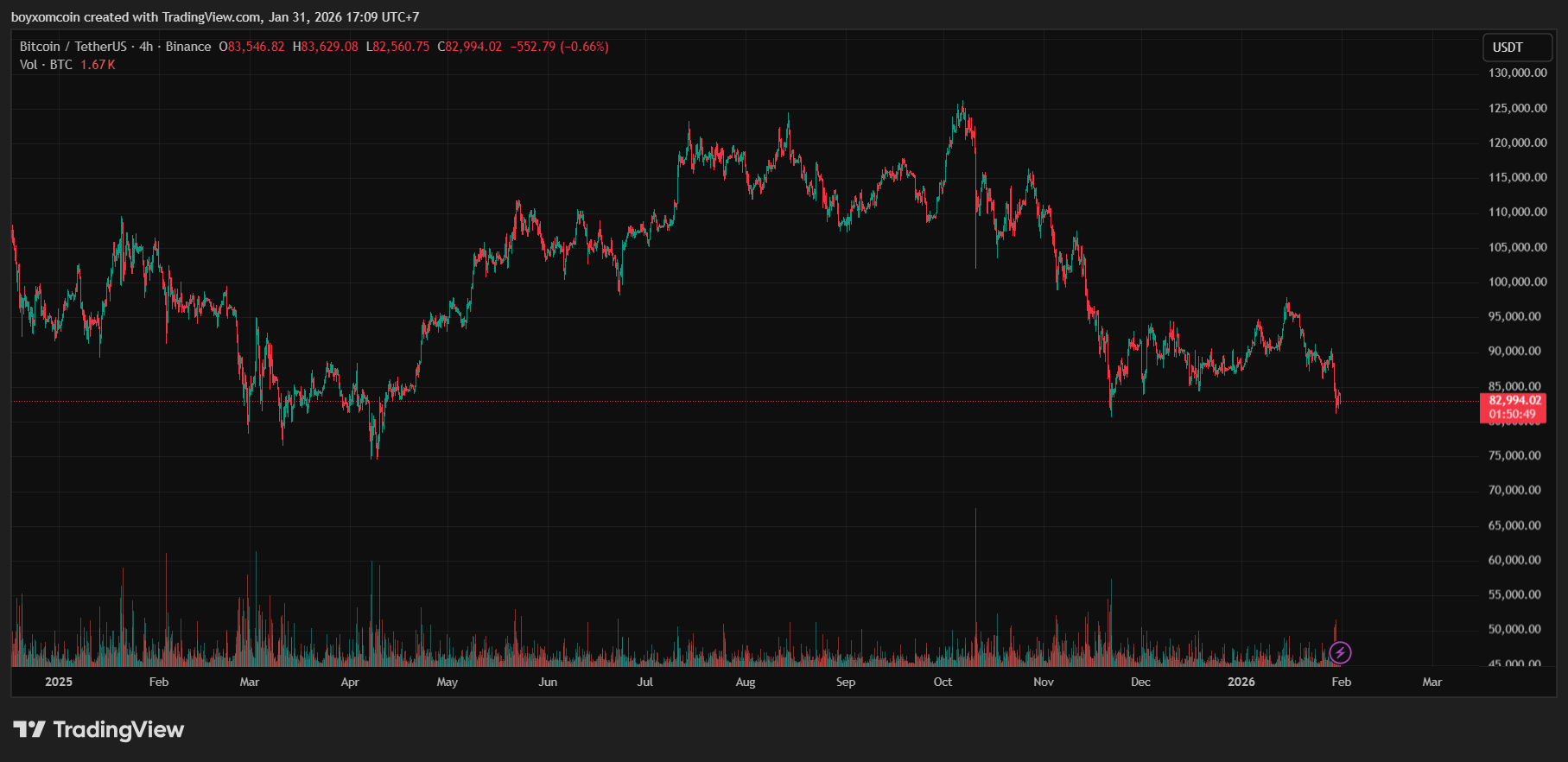Click the 2025 year label on time axis
1568x762 pixels.
59,682
